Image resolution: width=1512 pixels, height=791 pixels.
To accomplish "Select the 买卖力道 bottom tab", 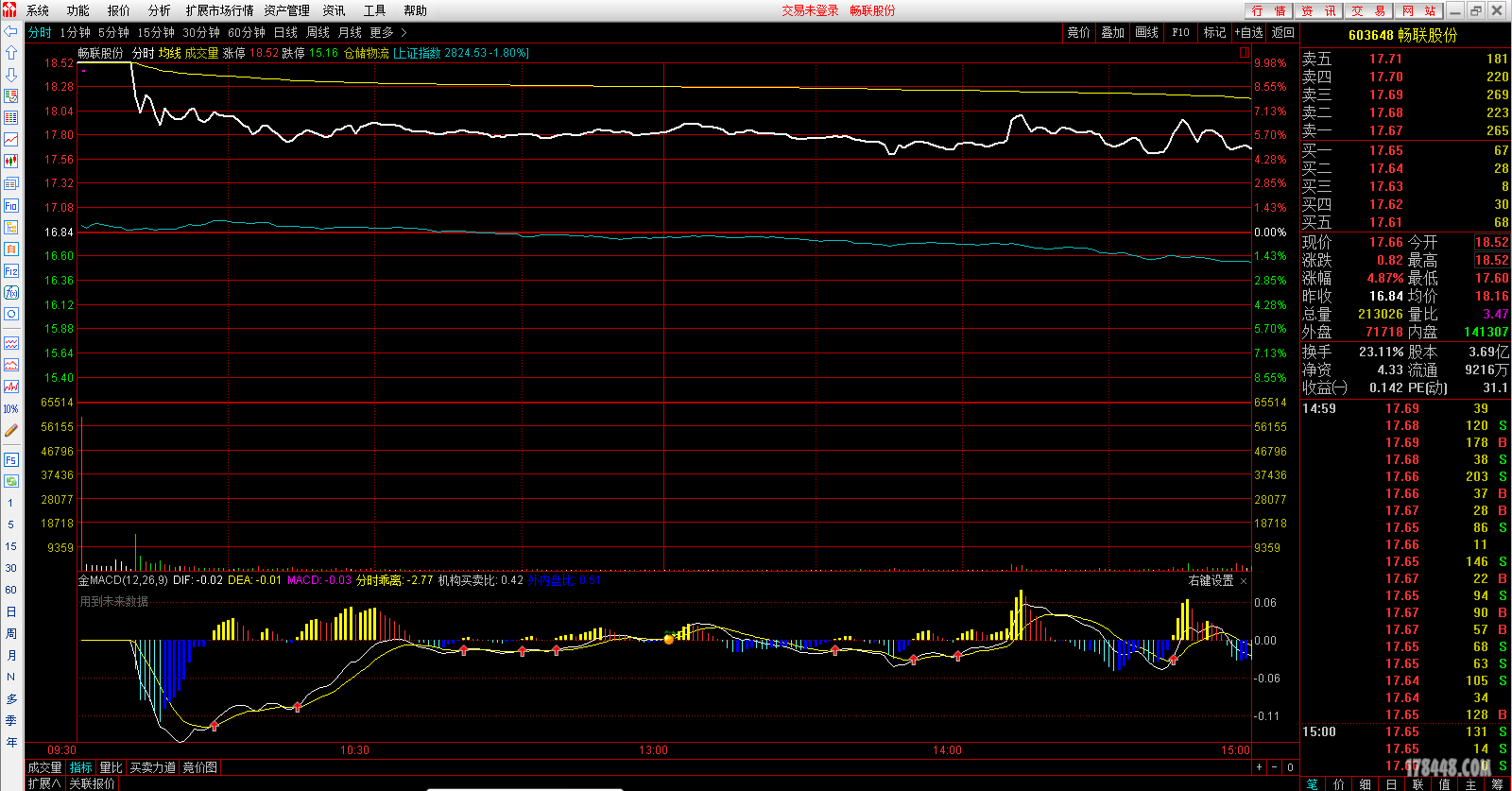I will (x=152, y=767).
